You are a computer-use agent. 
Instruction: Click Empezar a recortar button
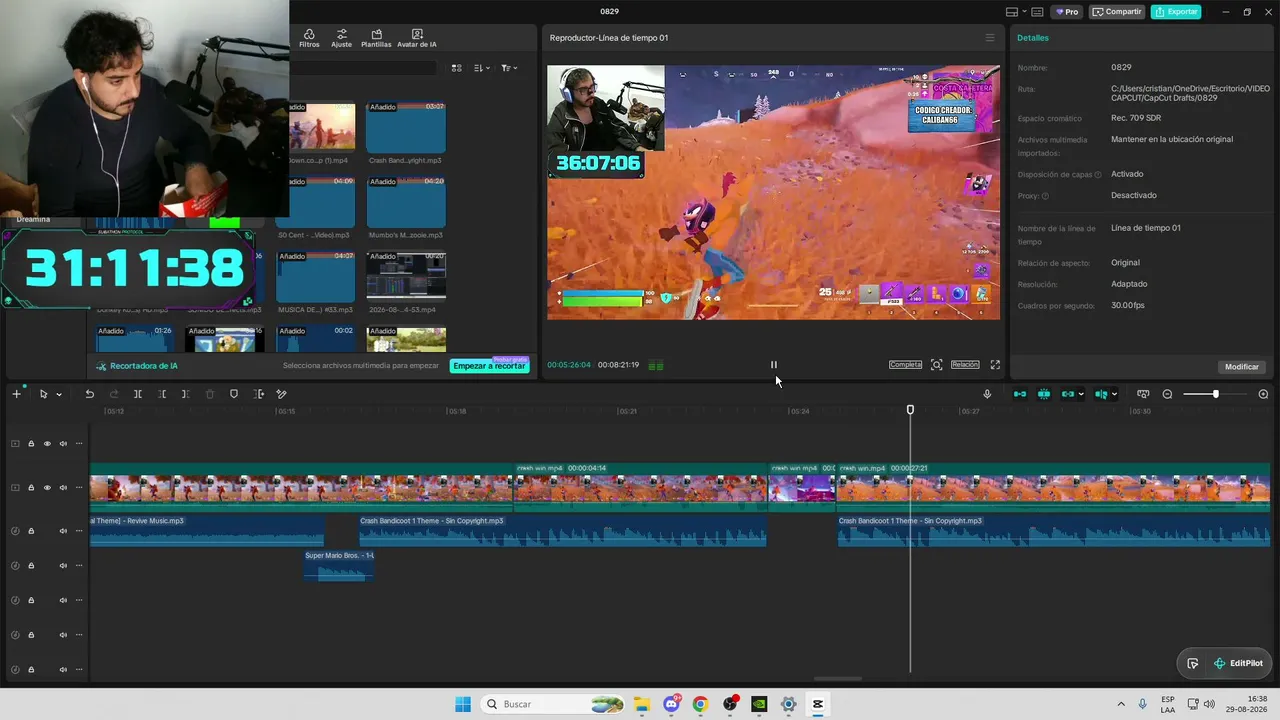coord(489,366)
